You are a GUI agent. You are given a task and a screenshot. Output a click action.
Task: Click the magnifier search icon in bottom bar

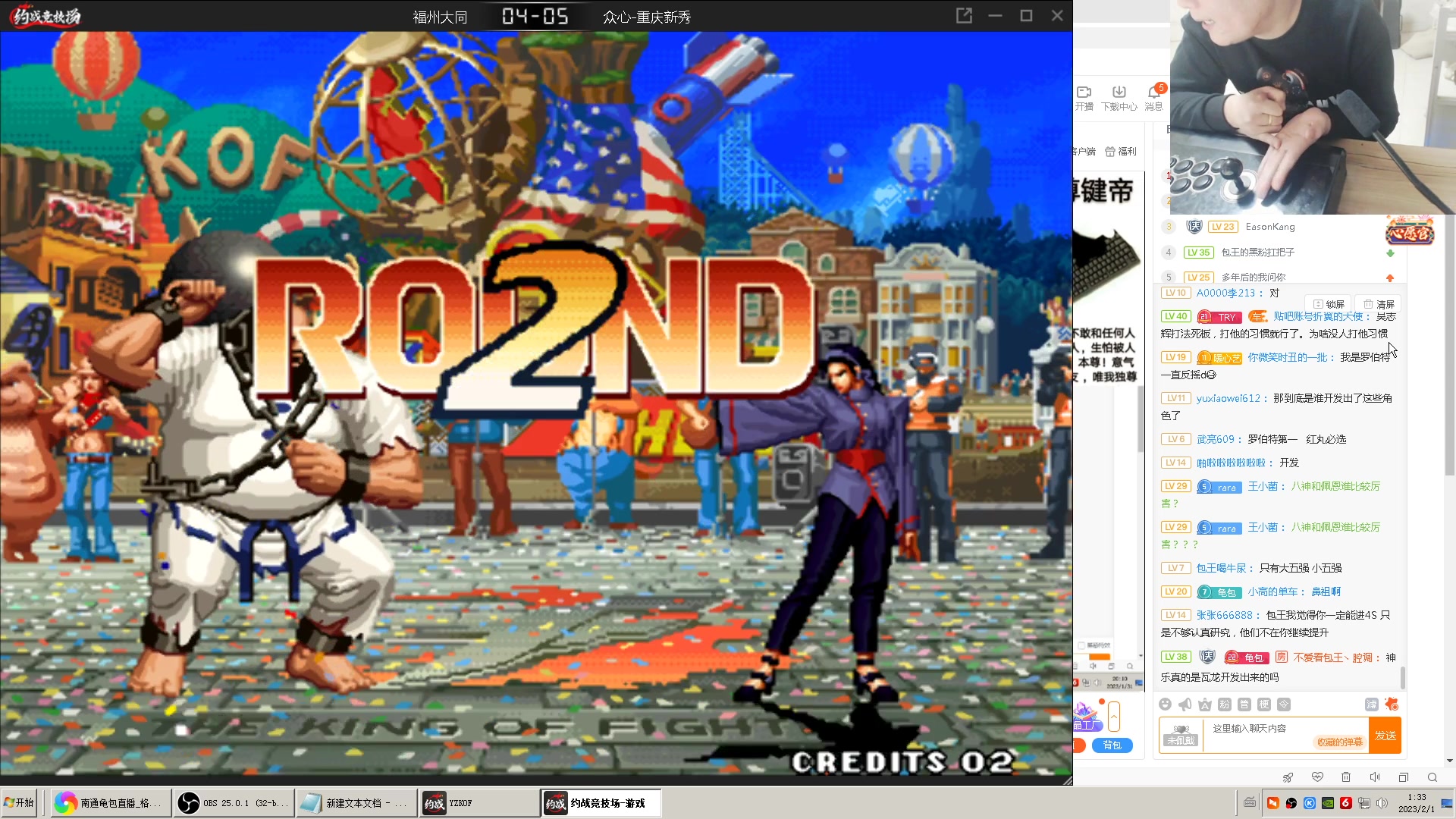point(1432,777)
